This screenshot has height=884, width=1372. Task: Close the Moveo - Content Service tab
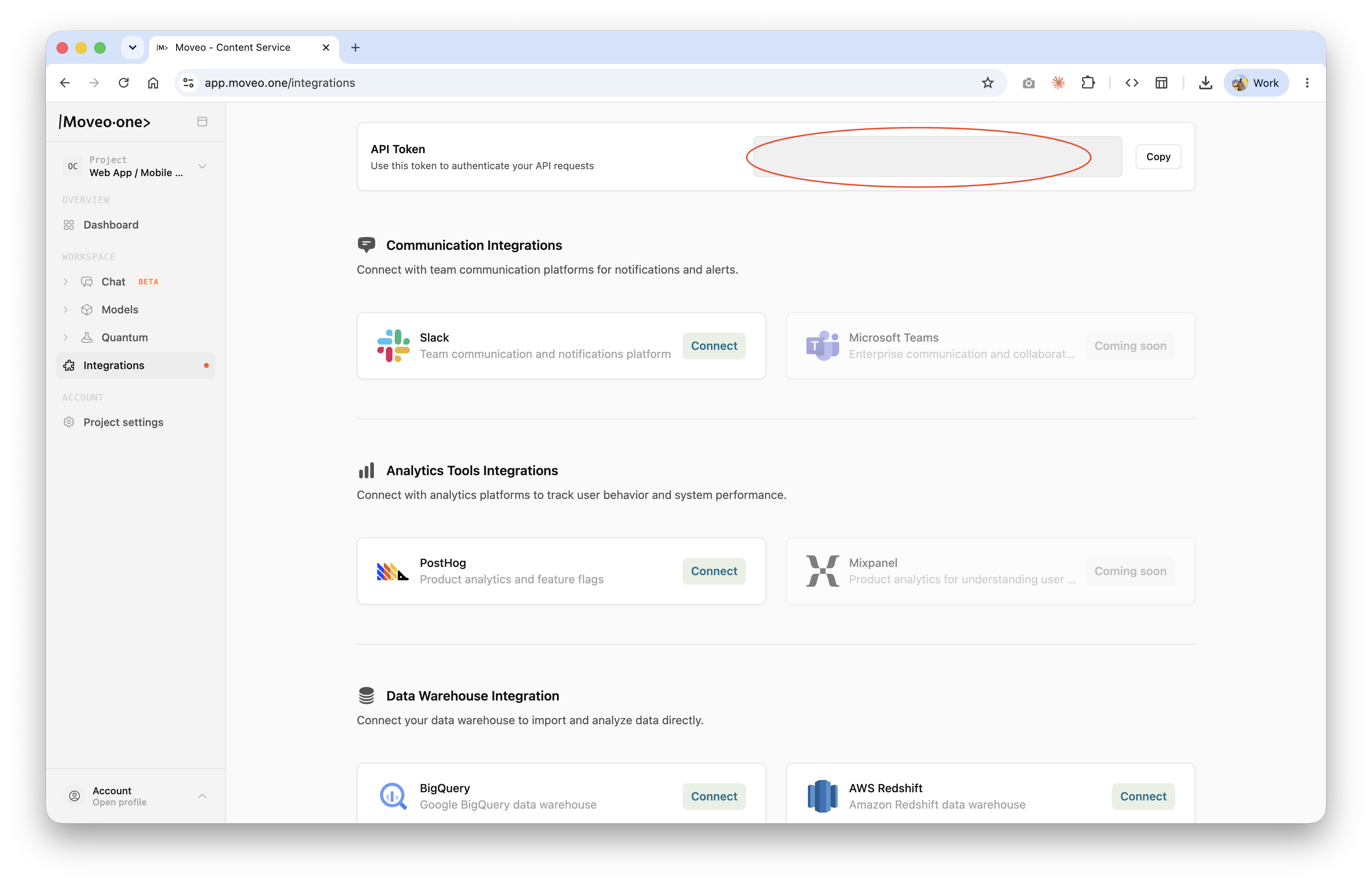click(326, 48)
